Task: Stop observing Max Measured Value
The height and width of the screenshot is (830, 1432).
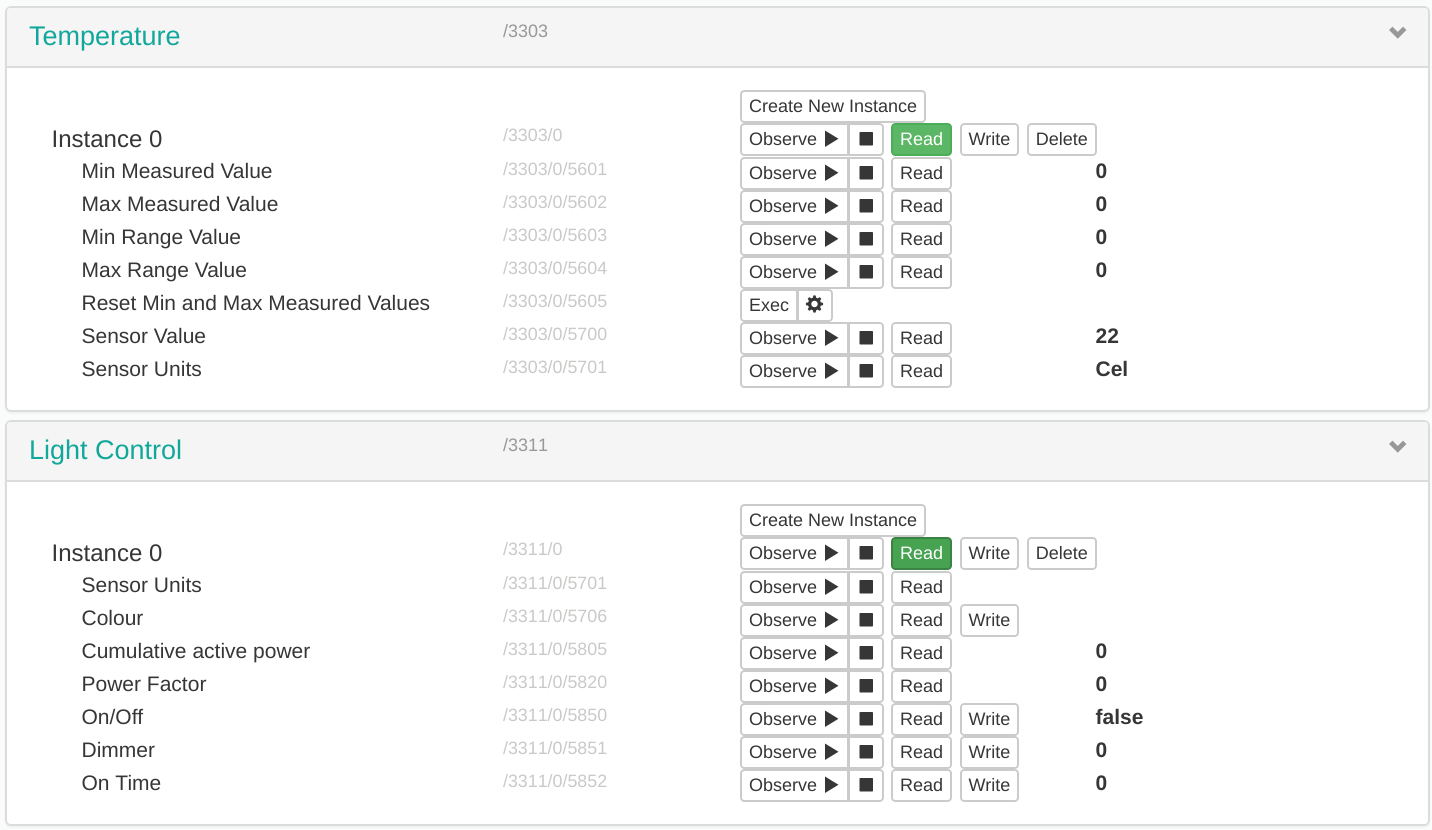Action: pos(866,206)
